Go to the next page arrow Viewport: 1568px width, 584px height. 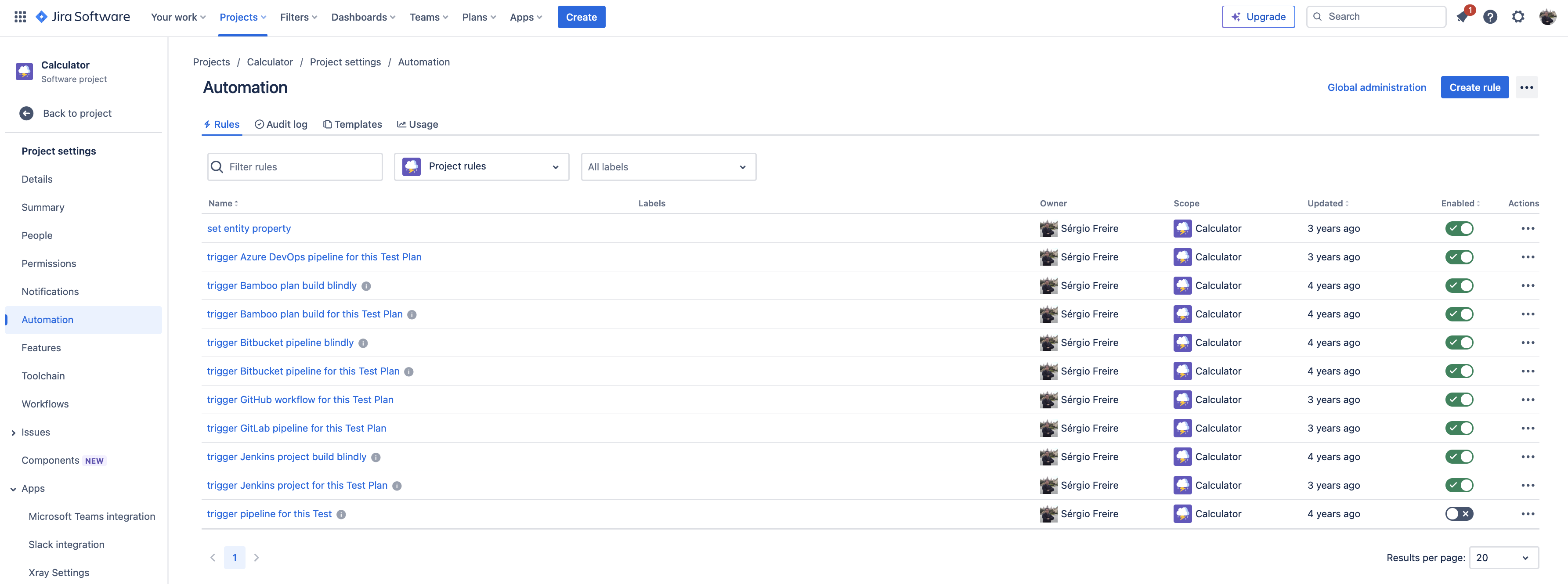pos(256,558)
